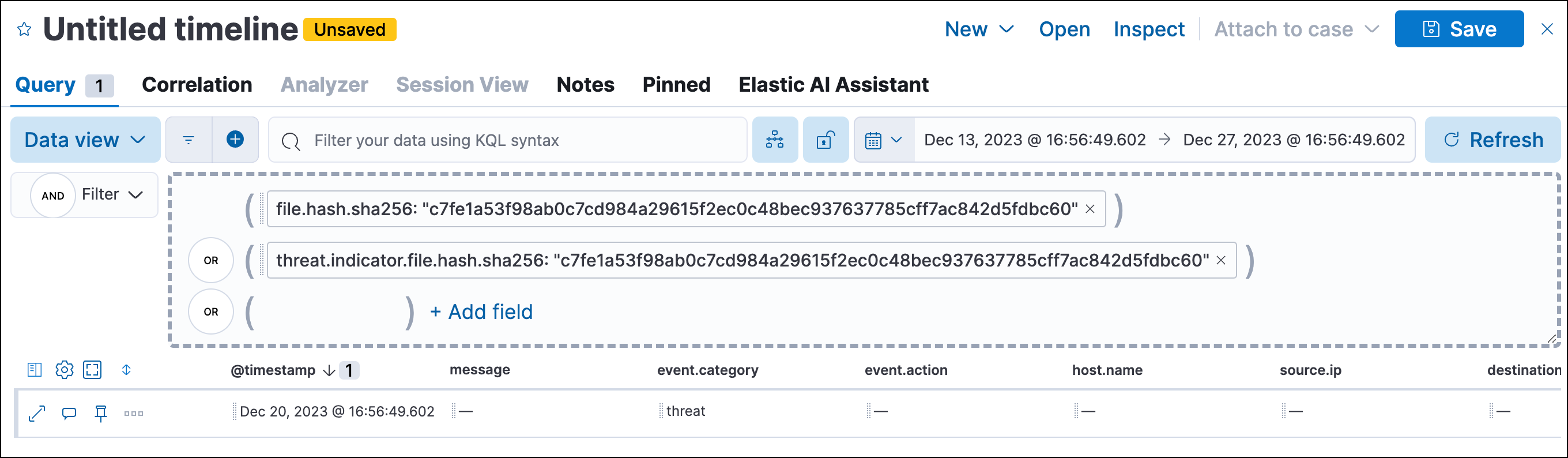This screenshot has height=458, width=1568.
Task: Toggle the first OR operator badge
Action: (x=210, y=260)
